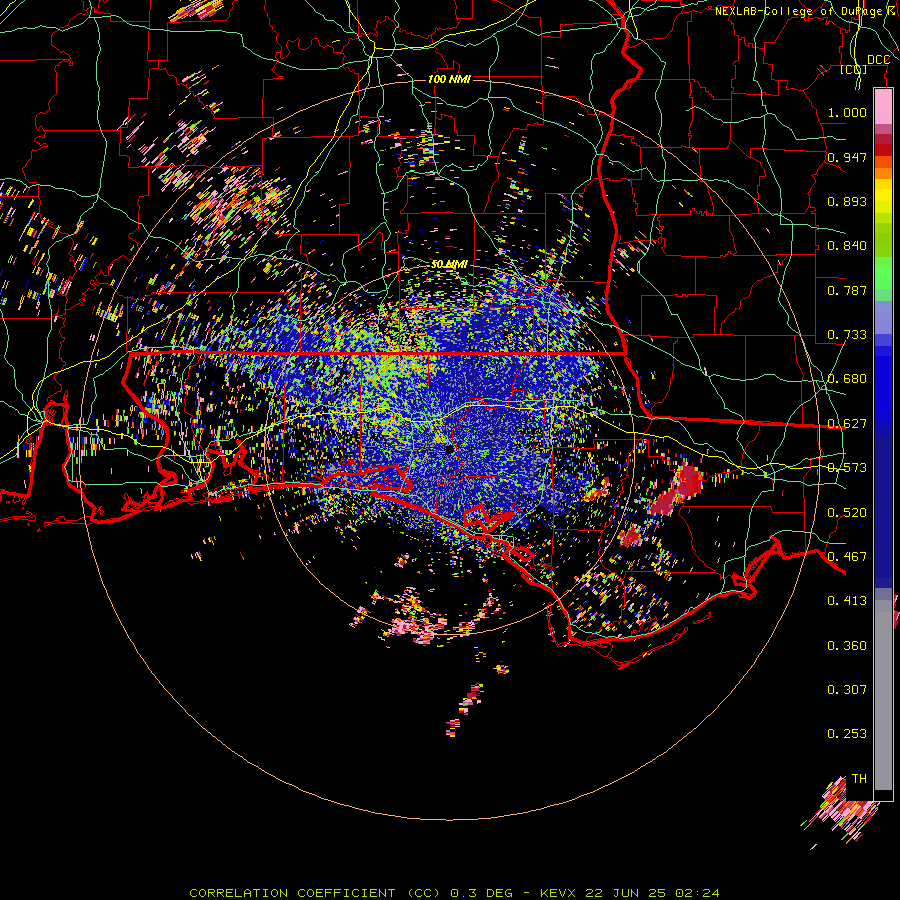Click the 100 NMI range ring label
The image size is (900, 900).
[449, 79]
